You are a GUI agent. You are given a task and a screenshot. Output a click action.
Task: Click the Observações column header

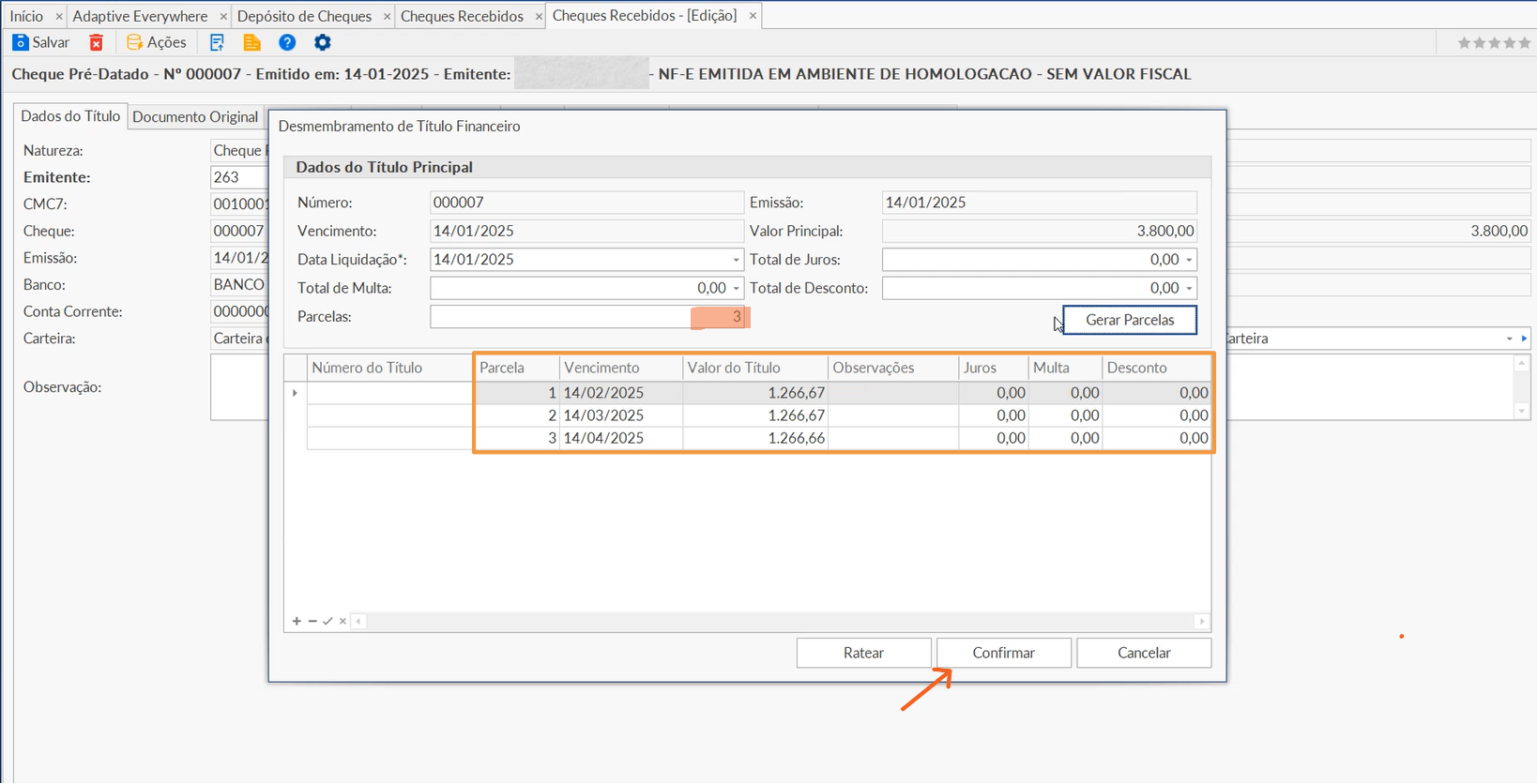tap(893, 368)
